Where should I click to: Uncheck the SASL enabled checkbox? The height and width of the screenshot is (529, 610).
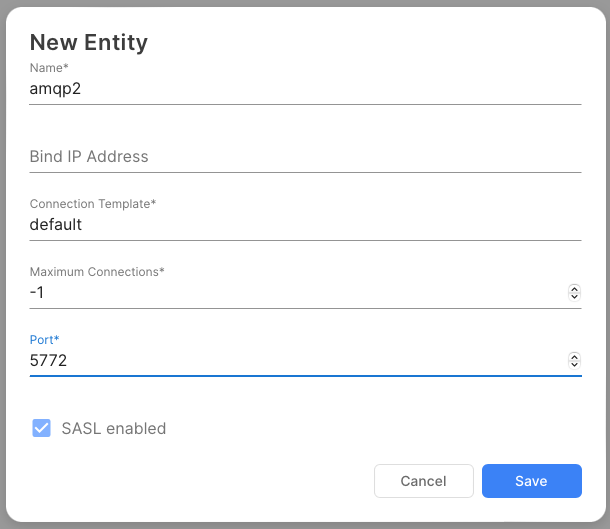[x=42, y=428]
